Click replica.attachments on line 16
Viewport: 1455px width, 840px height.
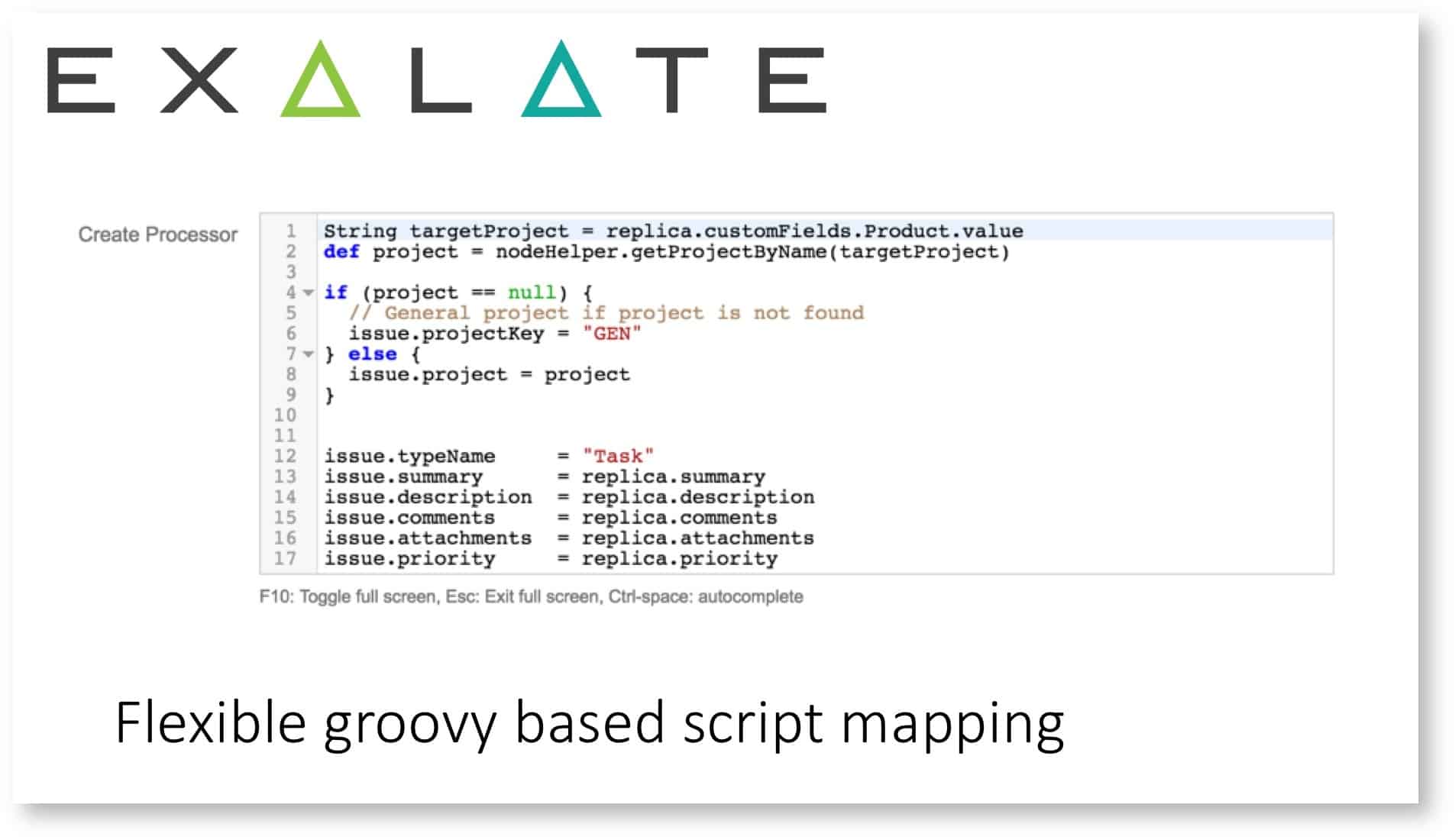[697, 538]
